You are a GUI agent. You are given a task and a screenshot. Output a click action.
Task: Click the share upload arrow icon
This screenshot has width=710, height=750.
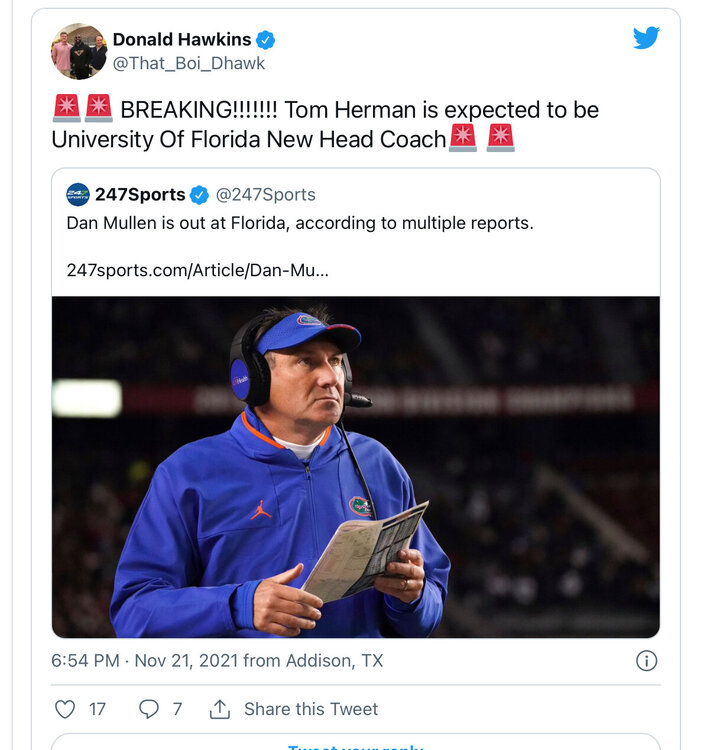[220, 709]
